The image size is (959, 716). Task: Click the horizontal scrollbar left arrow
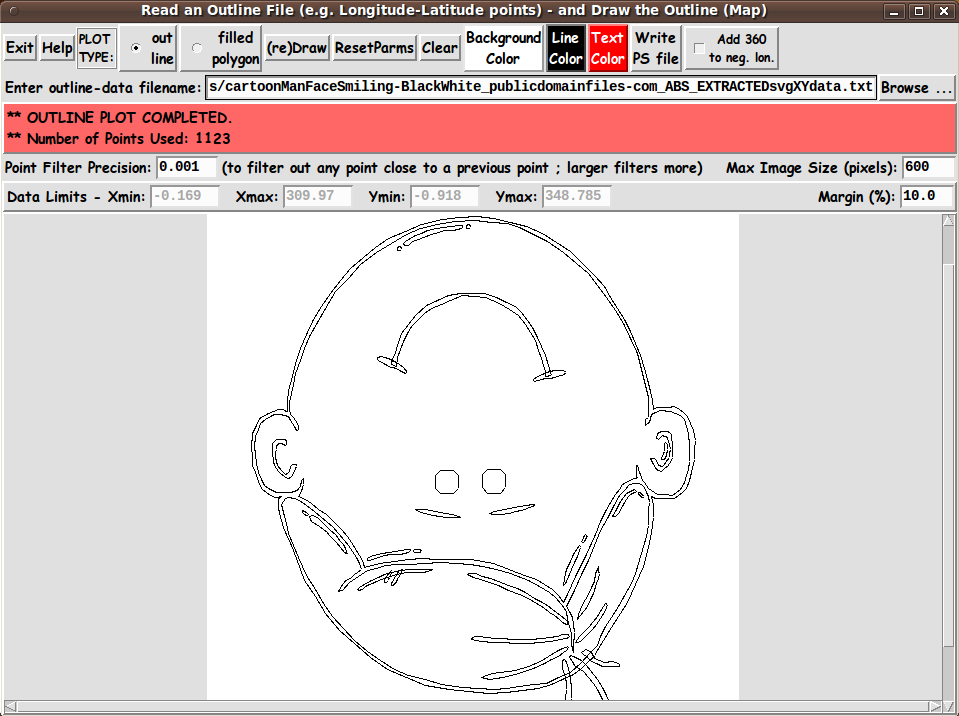pyautogui.click(x=10, y=706)
